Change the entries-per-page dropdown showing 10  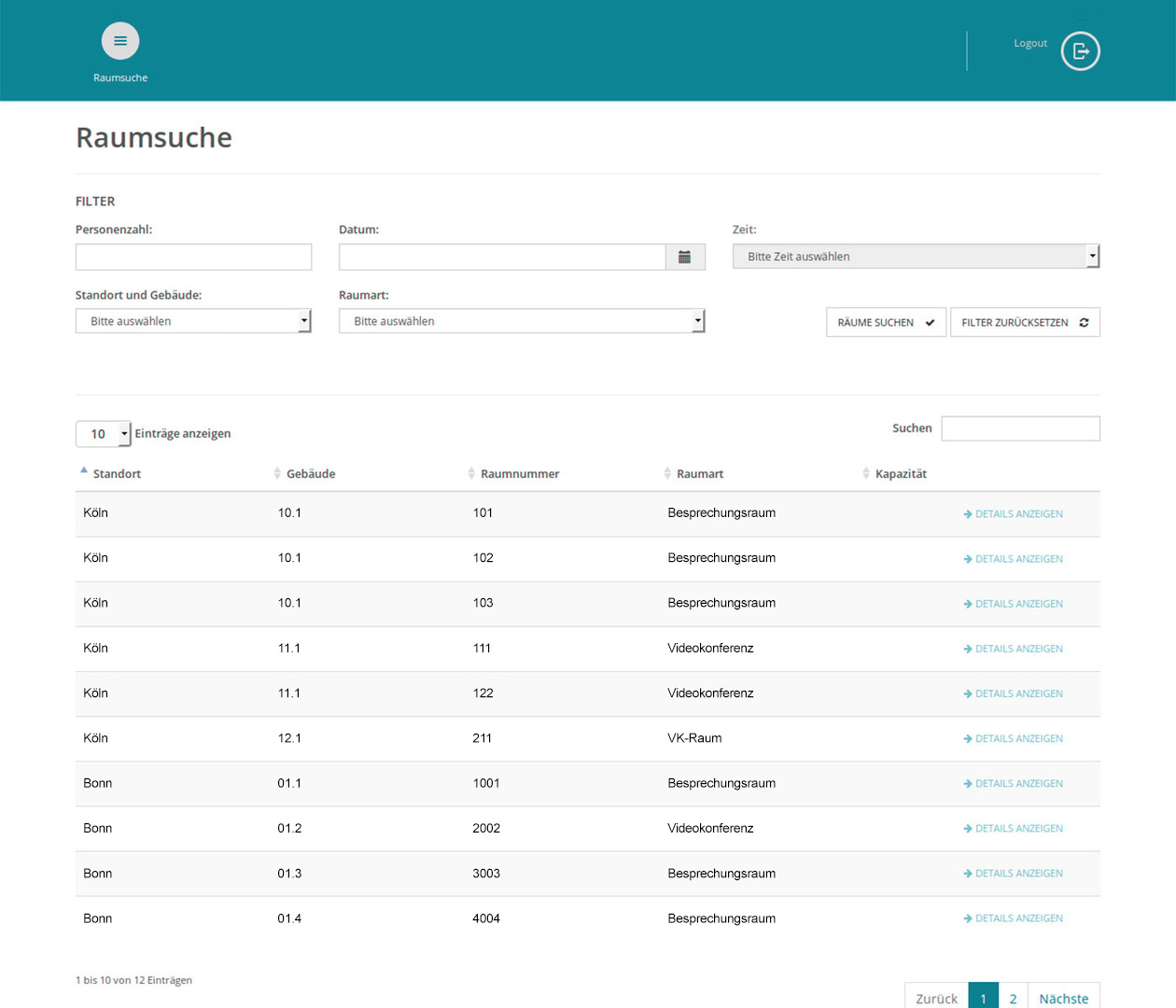click(104, 434)
